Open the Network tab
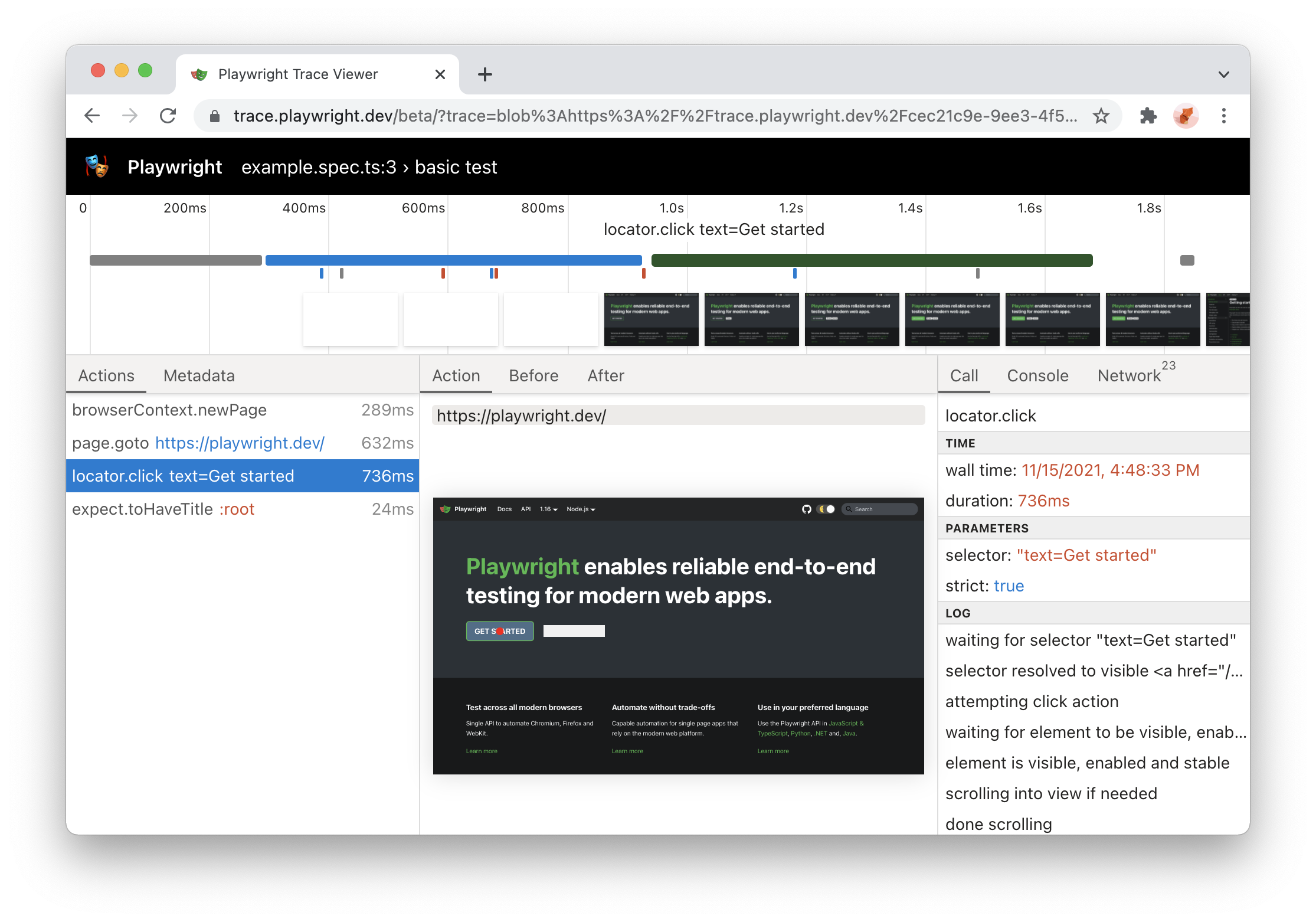The width and height of the screenshot is (1316, 922). coord(1135,374)
